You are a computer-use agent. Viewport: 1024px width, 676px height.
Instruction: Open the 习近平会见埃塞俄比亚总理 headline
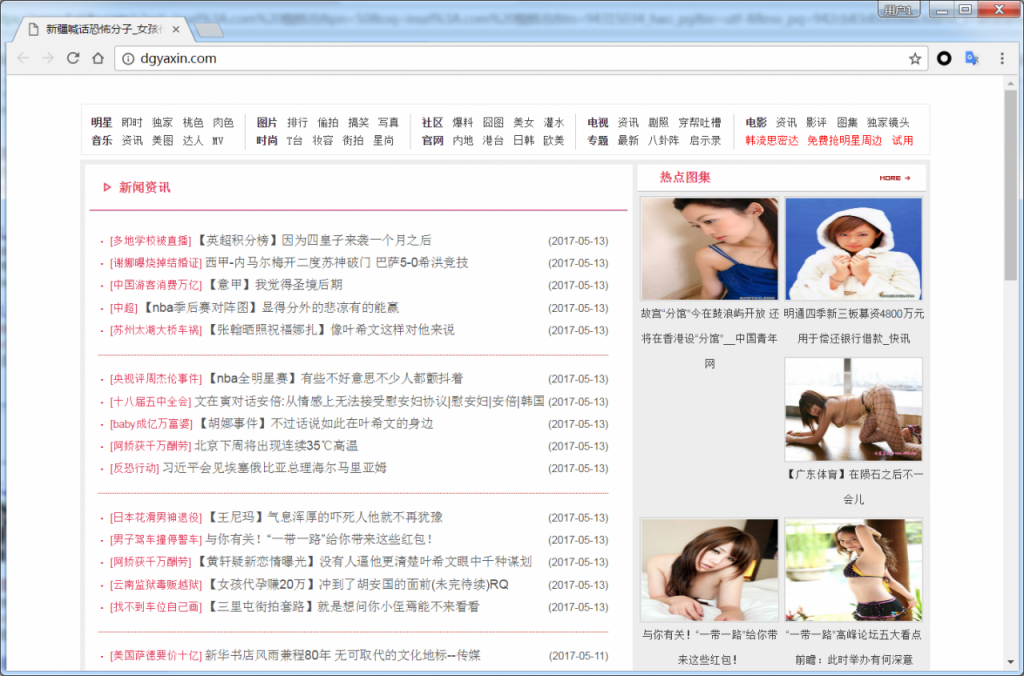[275, 468]
